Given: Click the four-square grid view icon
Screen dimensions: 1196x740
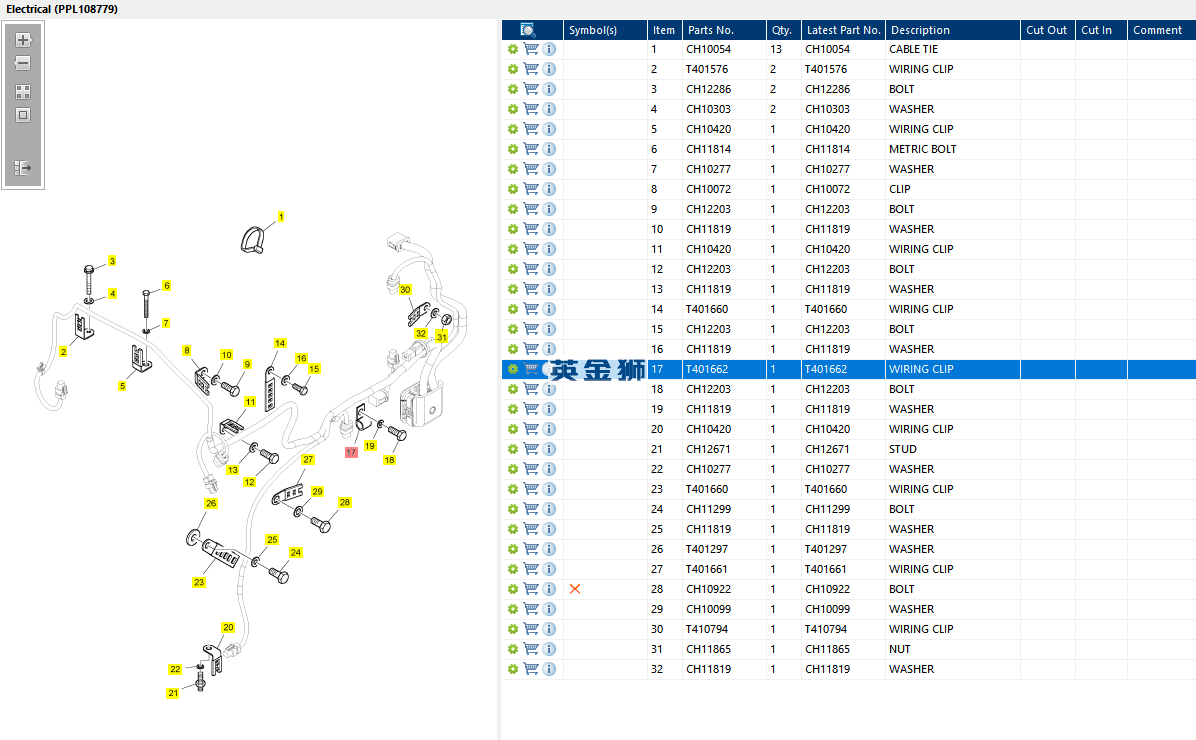Looking at the screenshot, I should pos(23,92).
